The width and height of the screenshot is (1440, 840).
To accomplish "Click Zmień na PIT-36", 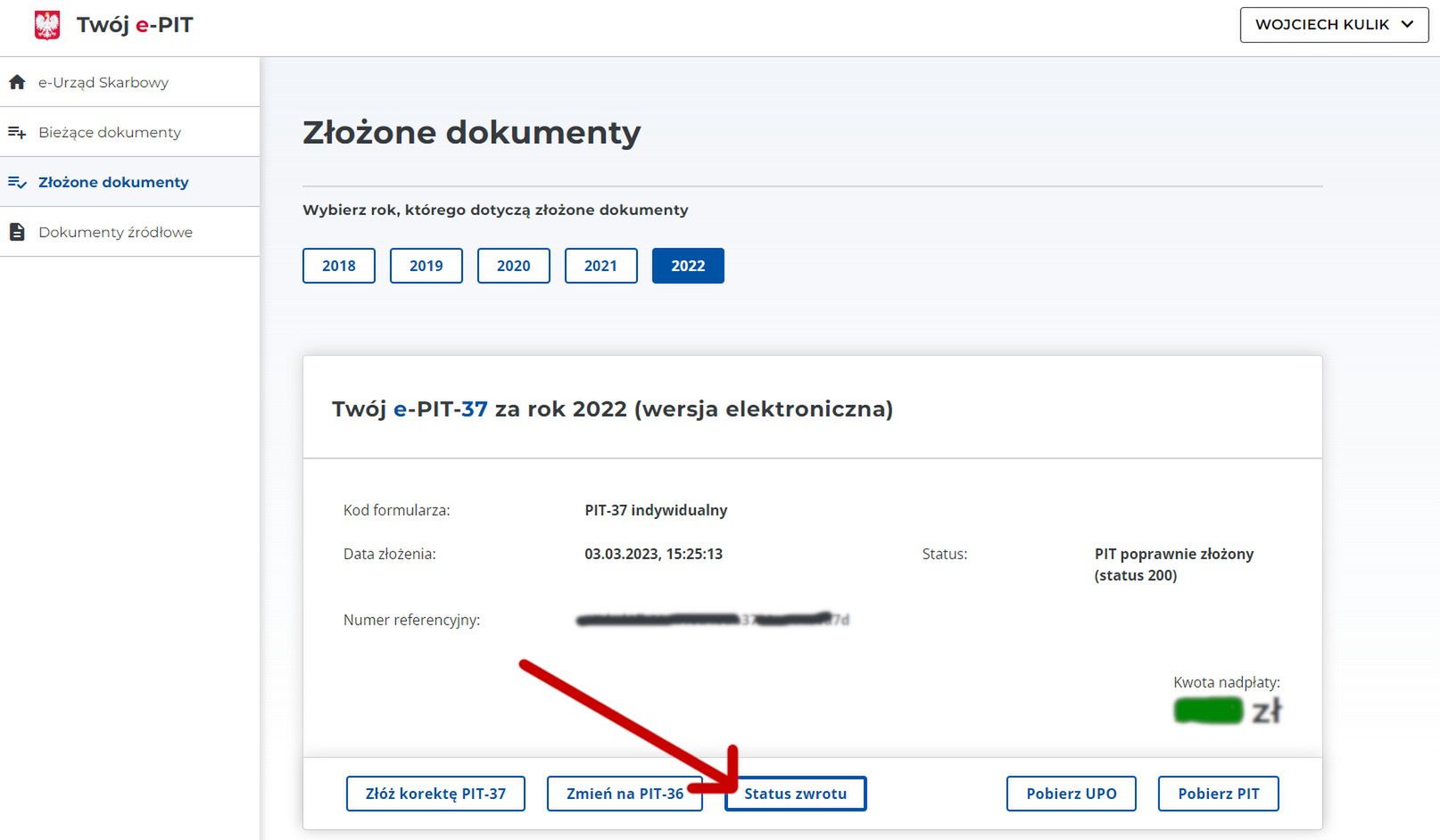I will coord(625,793).
